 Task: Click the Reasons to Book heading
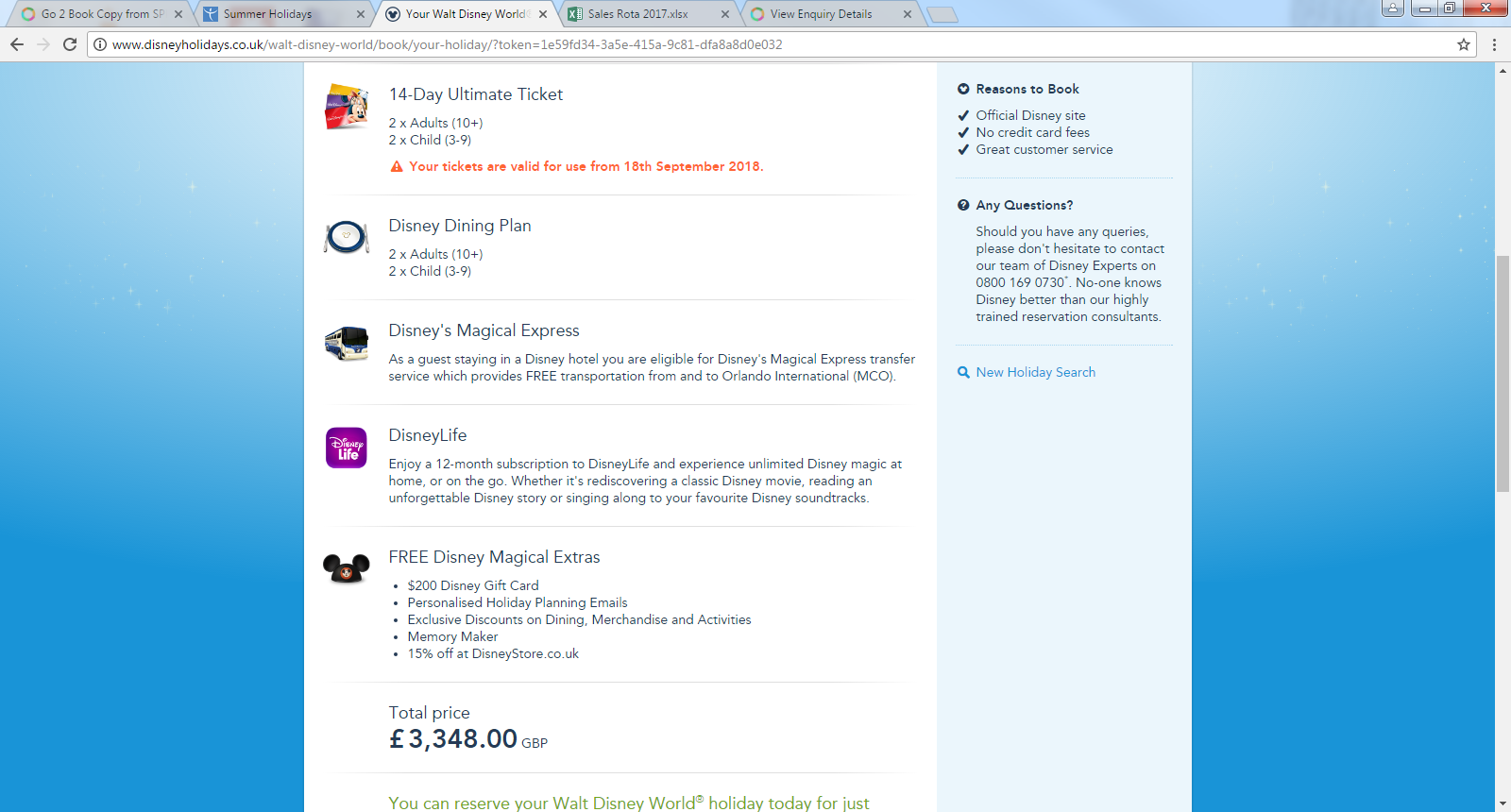pos(1027,89)
